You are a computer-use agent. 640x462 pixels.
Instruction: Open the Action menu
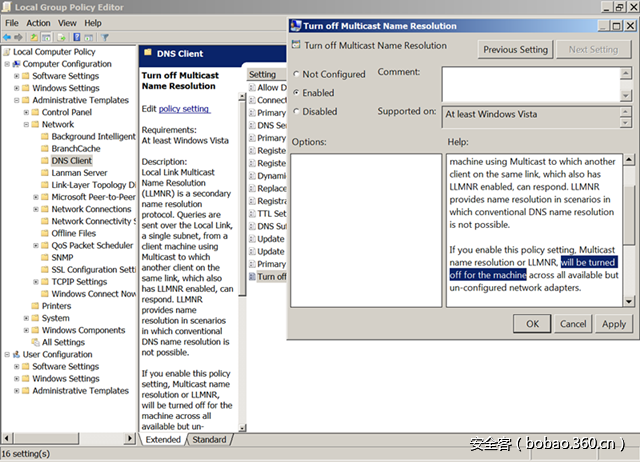coord(38,22)
